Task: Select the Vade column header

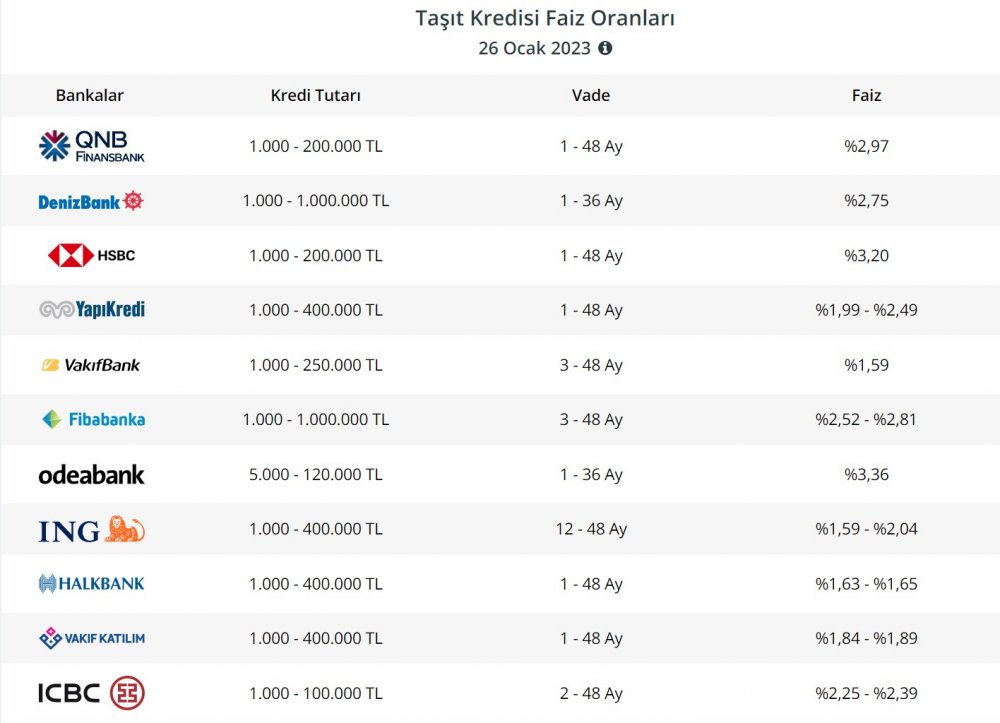Action: click(x=591, y=96)
